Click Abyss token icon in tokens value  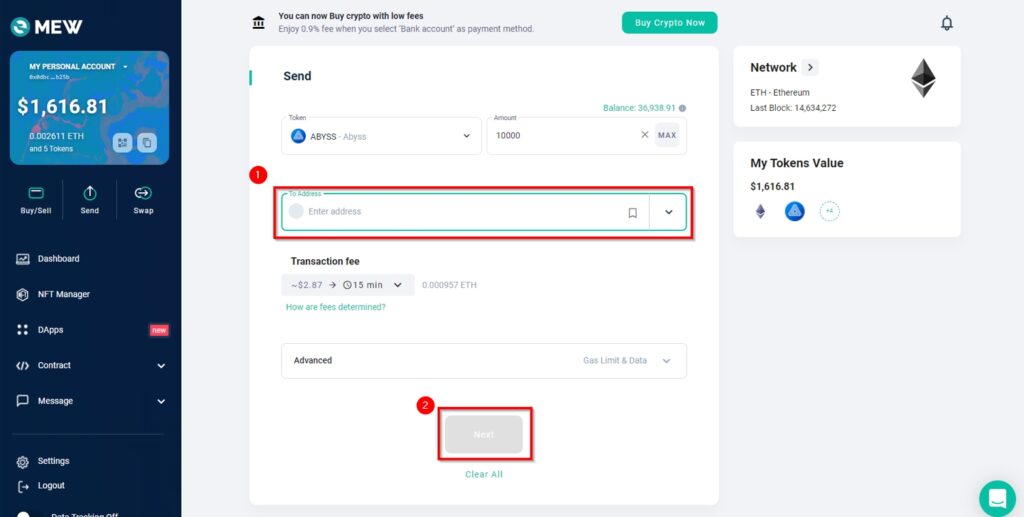pos(794,211)
